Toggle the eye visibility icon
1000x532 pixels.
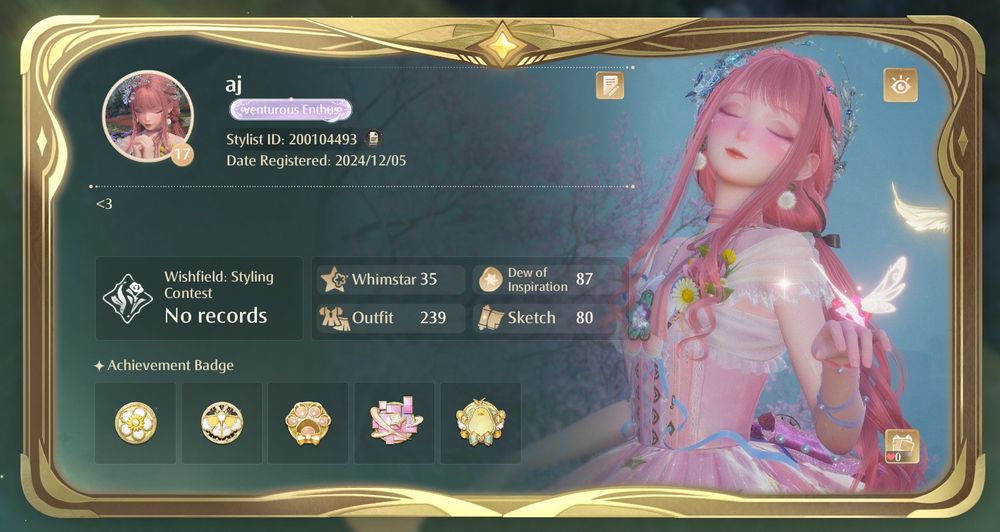click(x=901, y=85)
